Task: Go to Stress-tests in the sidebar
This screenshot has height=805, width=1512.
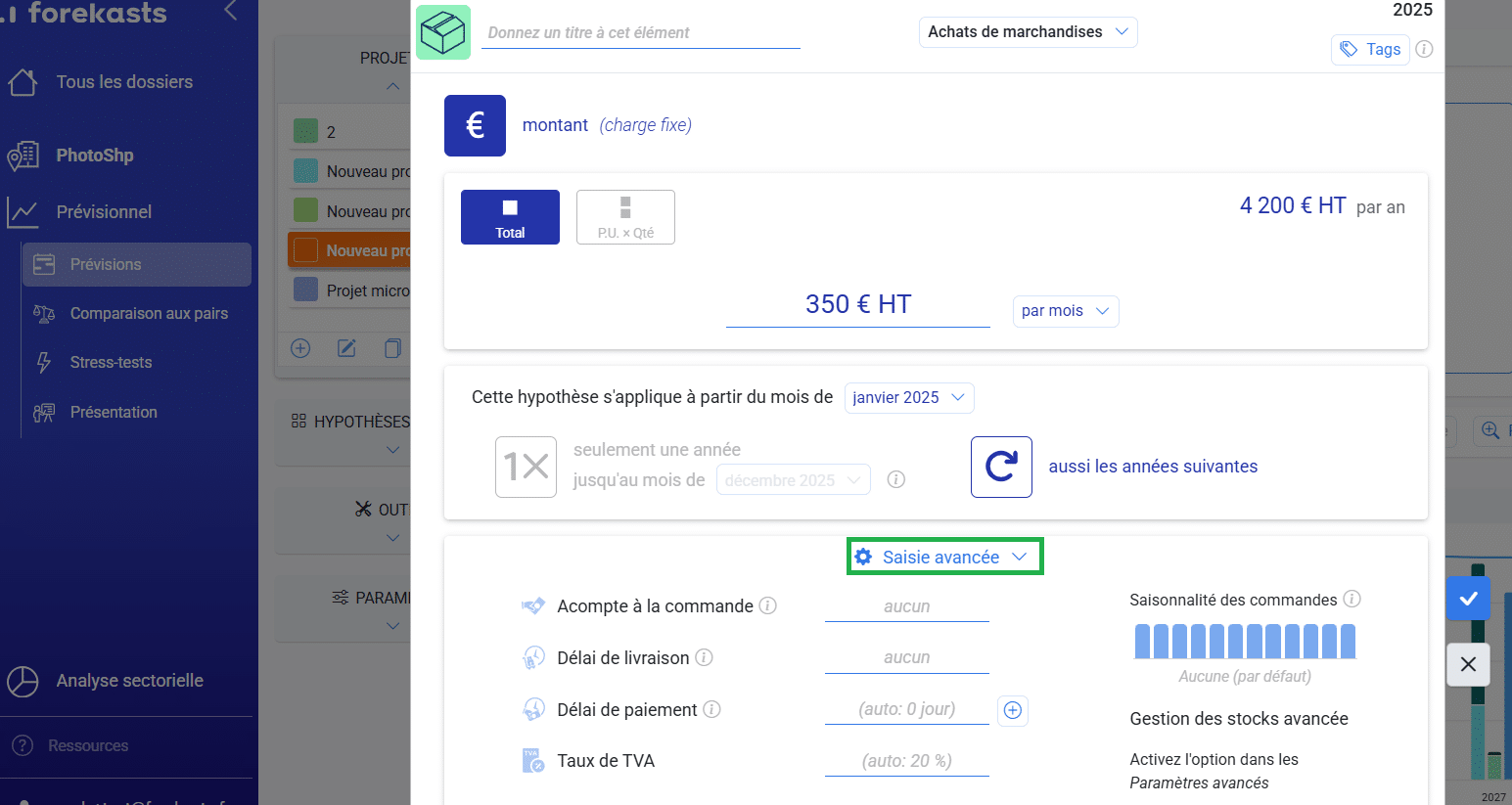Action: click(111, 362)
